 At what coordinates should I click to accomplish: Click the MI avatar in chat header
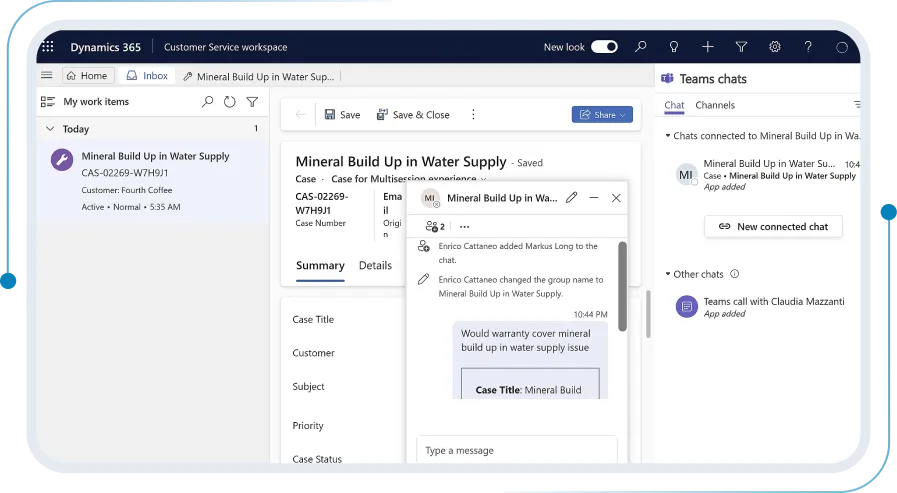tap(430, 198)
